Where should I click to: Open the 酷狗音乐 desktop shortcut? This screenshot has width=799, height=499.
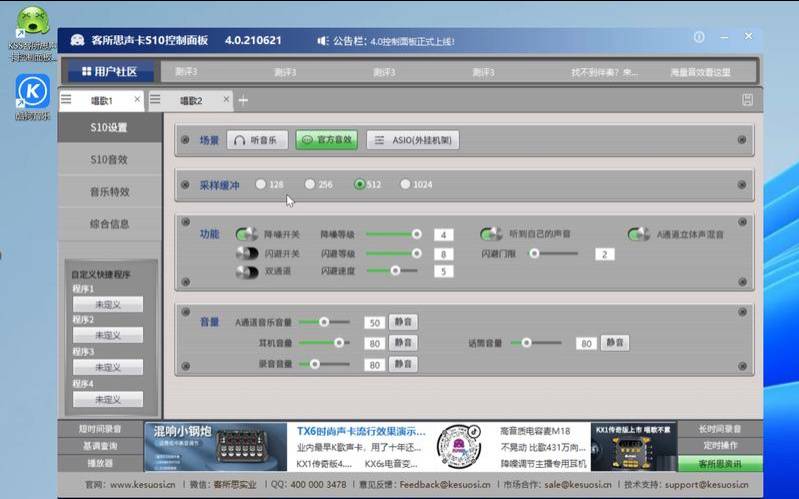[x=33, y=92]
